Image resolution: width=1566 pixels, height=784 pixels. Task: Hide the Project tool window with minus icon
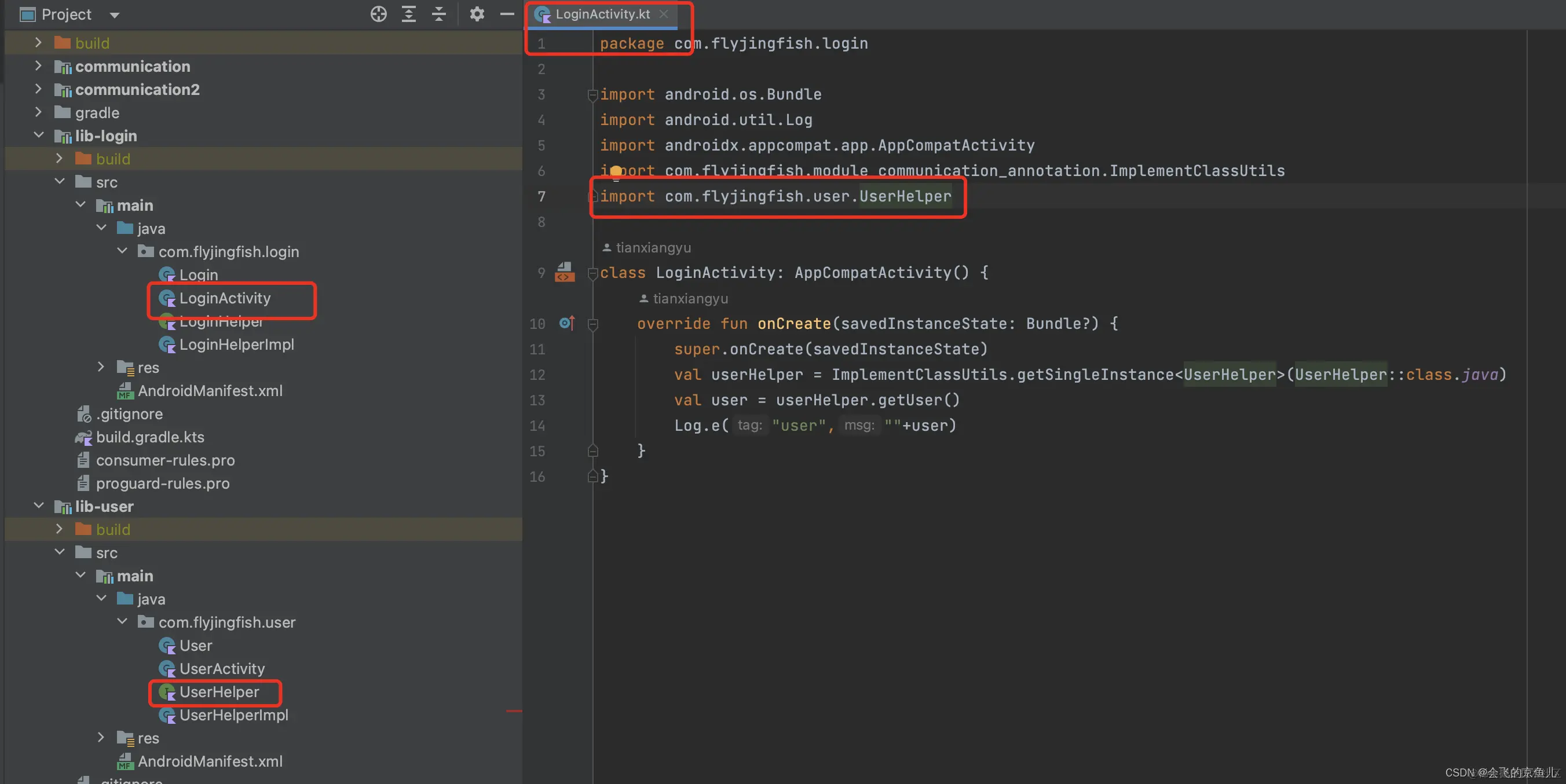(507, 14)
